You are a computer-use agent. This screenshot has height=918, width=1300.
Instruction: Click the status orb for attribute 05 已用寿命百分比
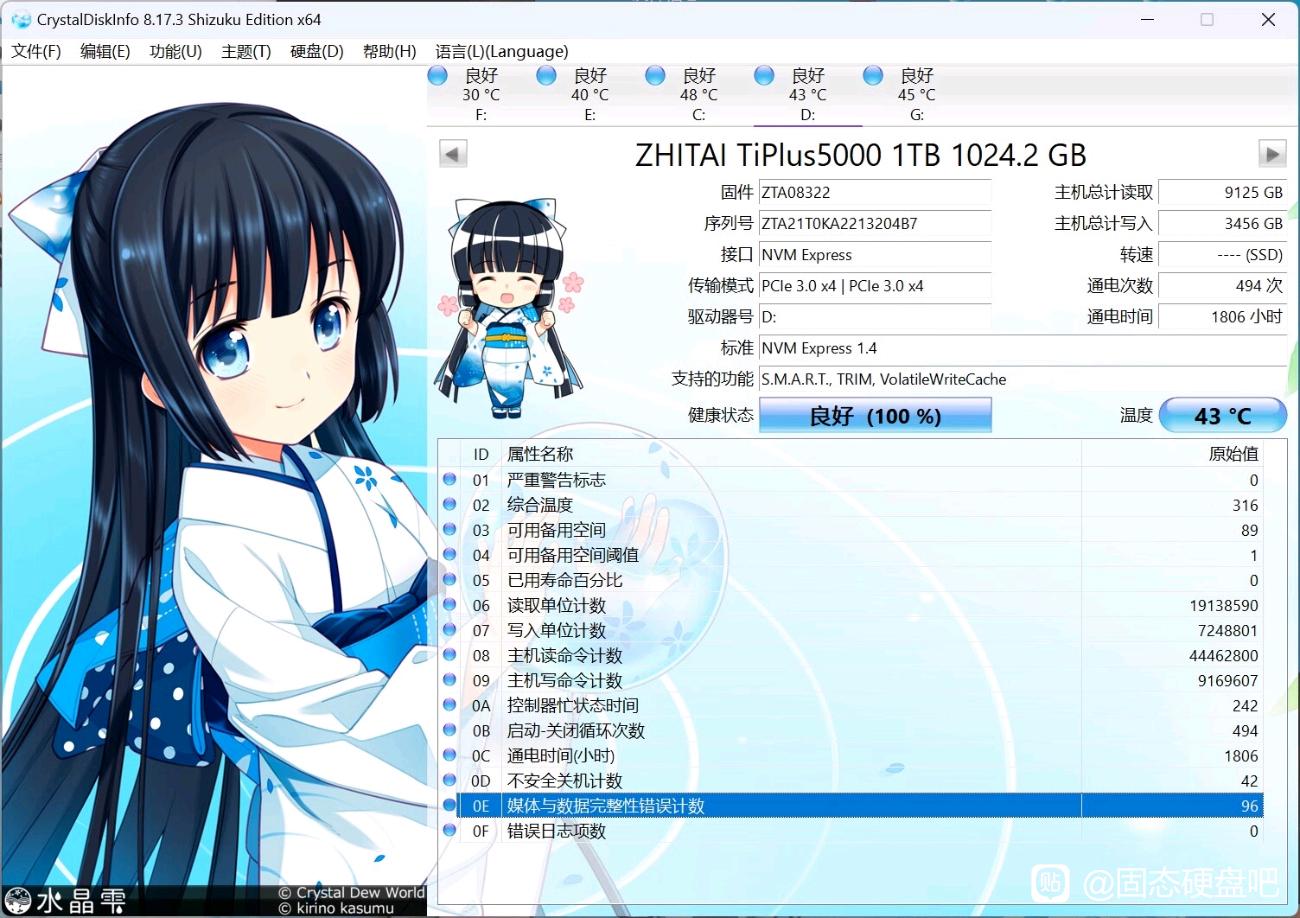coord(450,580)
